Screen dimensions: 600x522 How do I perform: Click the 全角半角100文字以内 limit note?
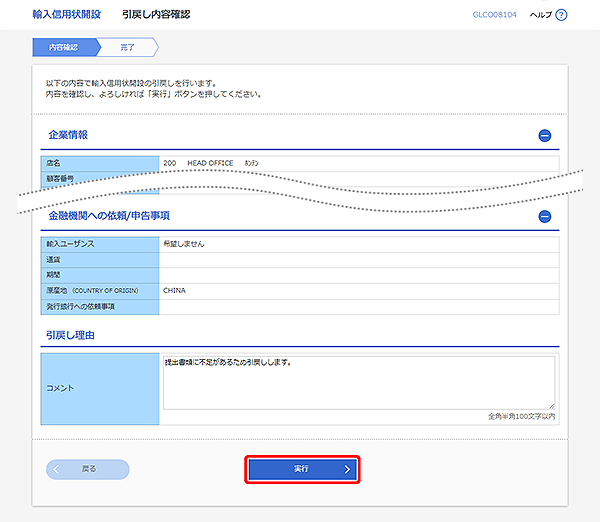click(x=521, y=416)
